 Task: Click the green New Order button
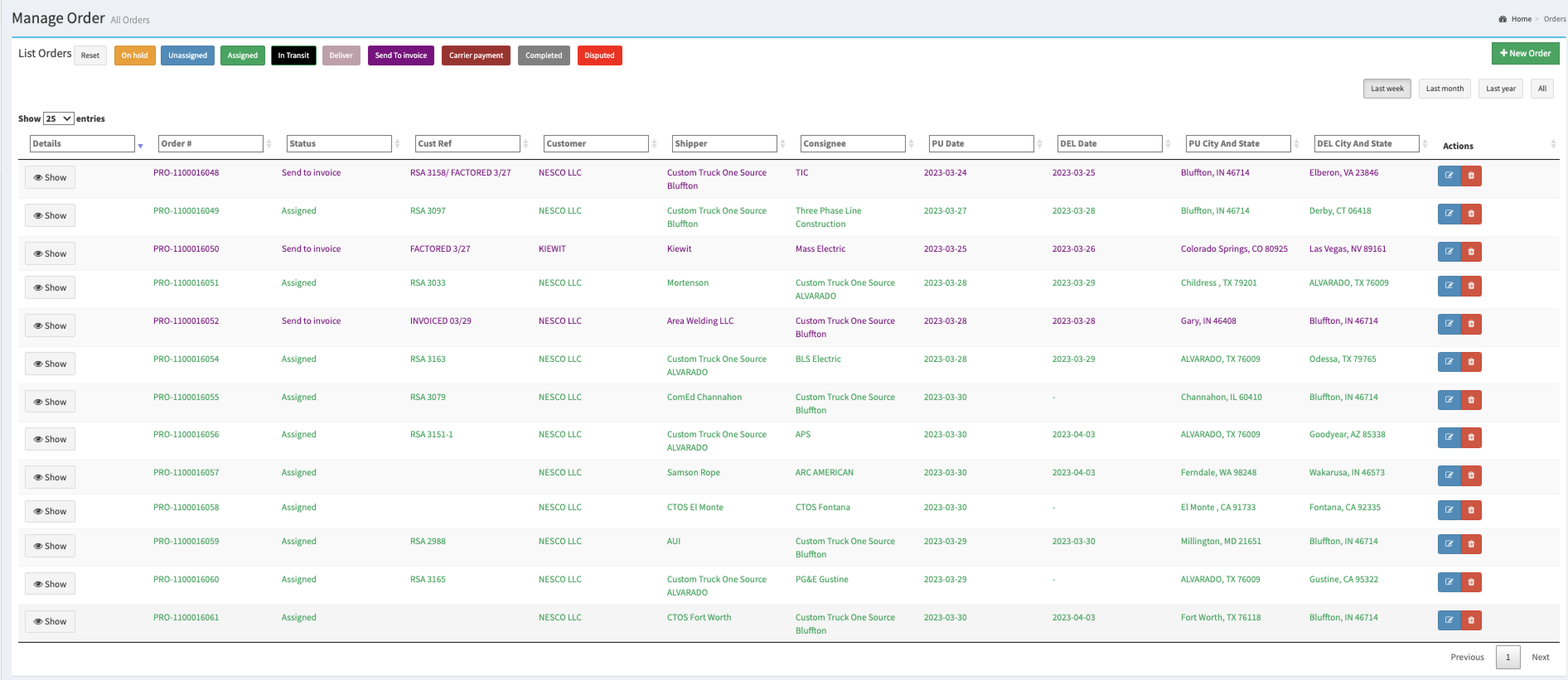tap(1525, 53)
